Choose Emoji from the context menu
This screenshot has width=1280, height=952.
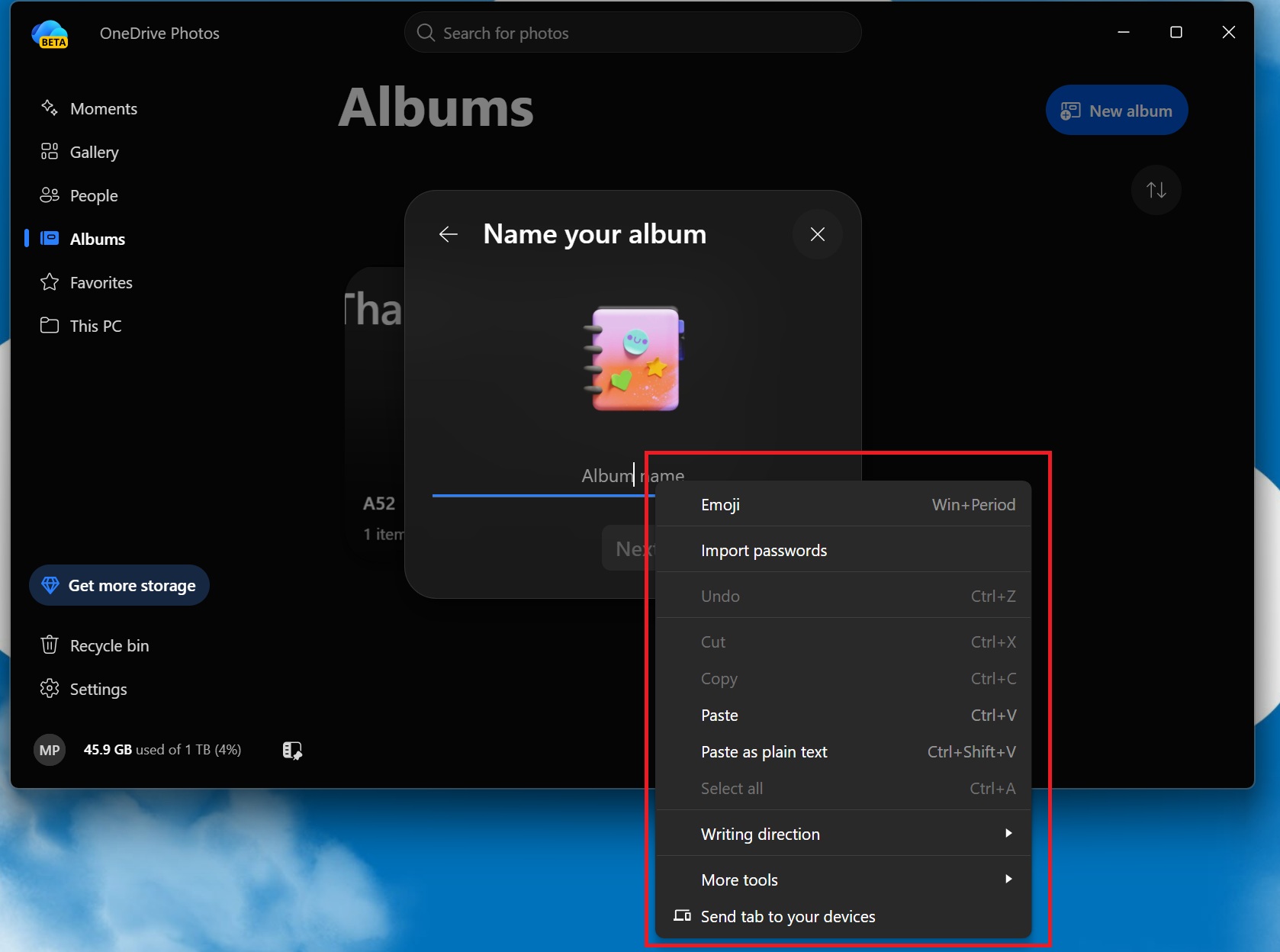843,504
